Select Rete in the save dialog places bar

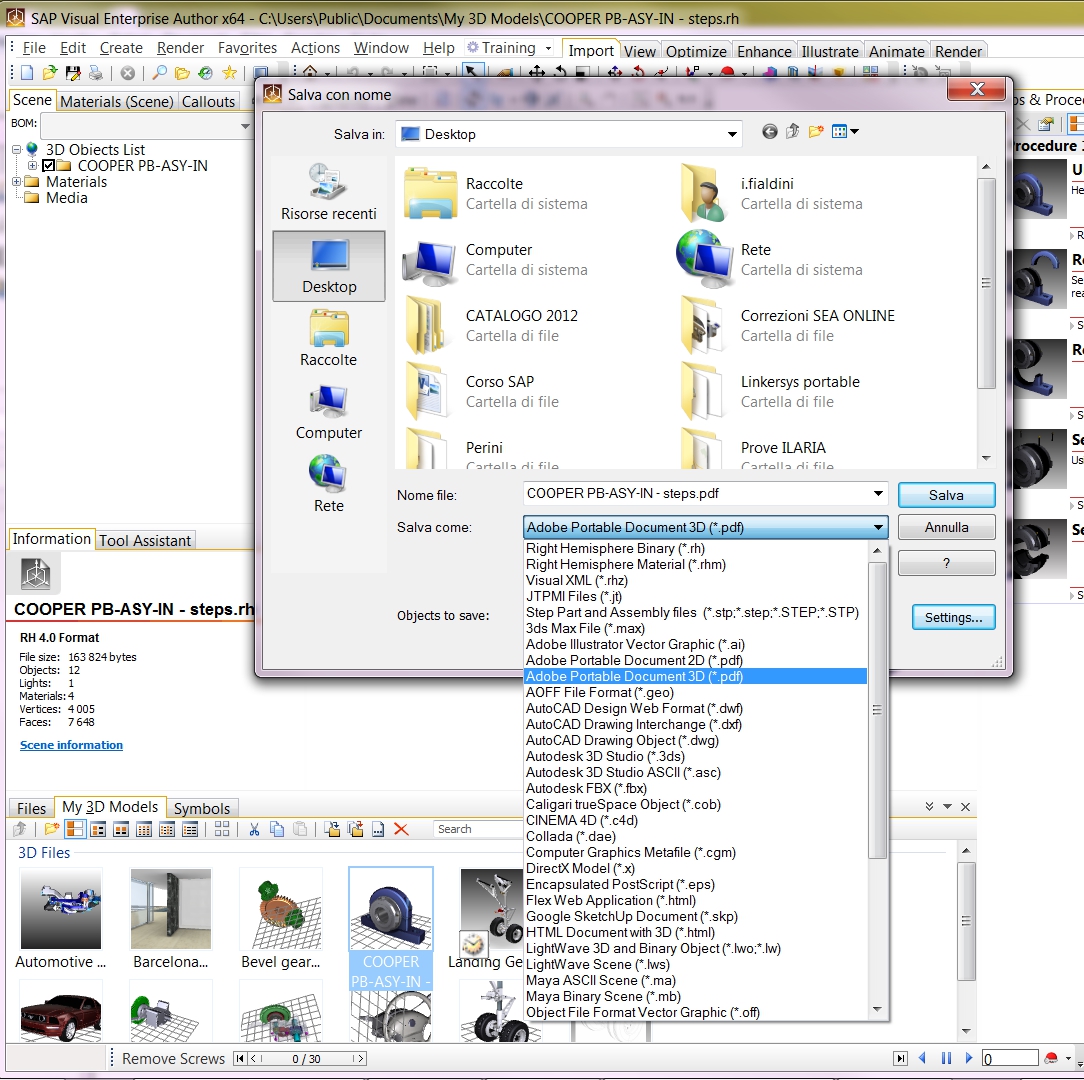pos(328,484)
